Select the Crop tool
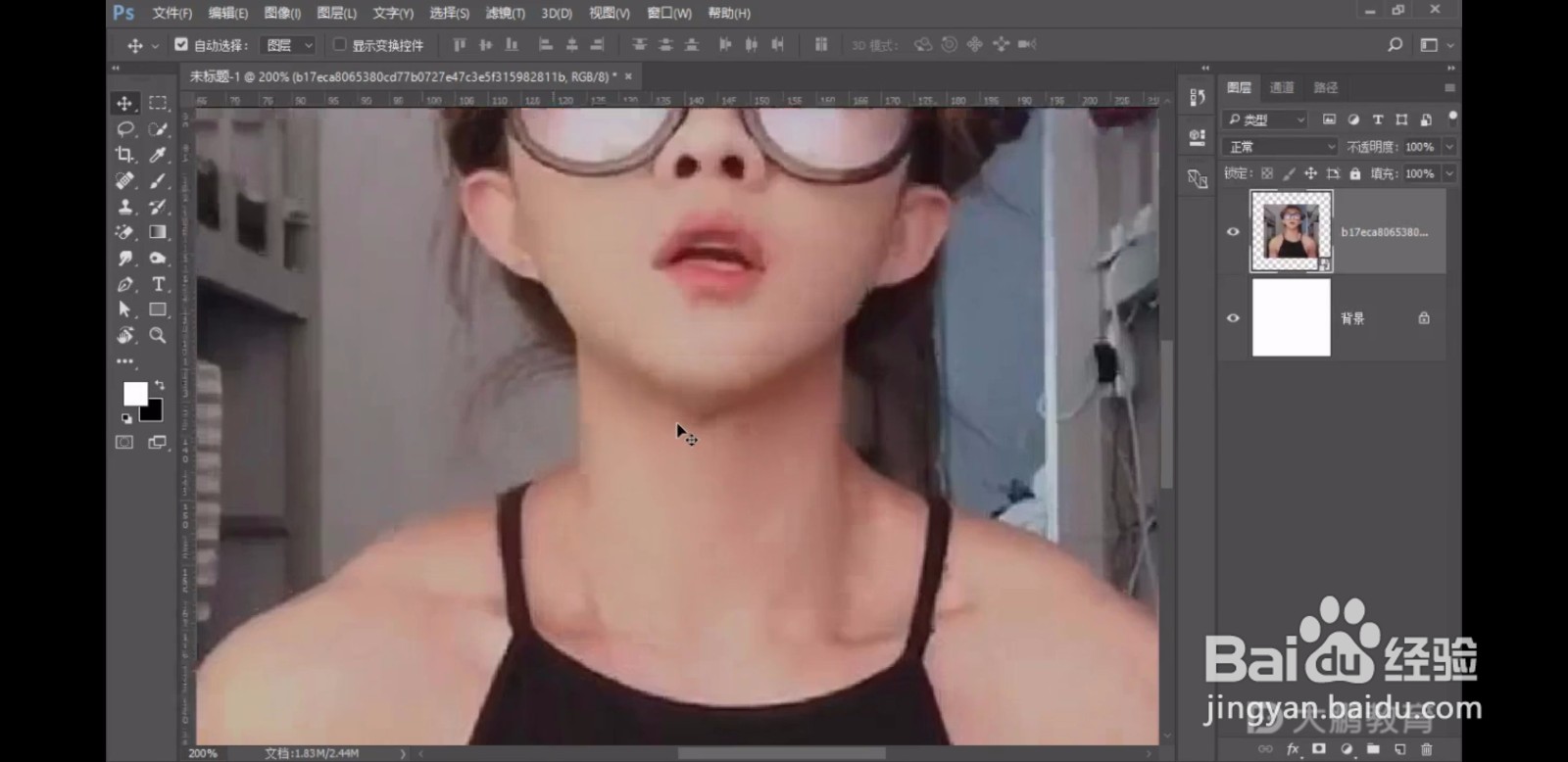This screenshot has height=762, width=1568. pos(124,155)
